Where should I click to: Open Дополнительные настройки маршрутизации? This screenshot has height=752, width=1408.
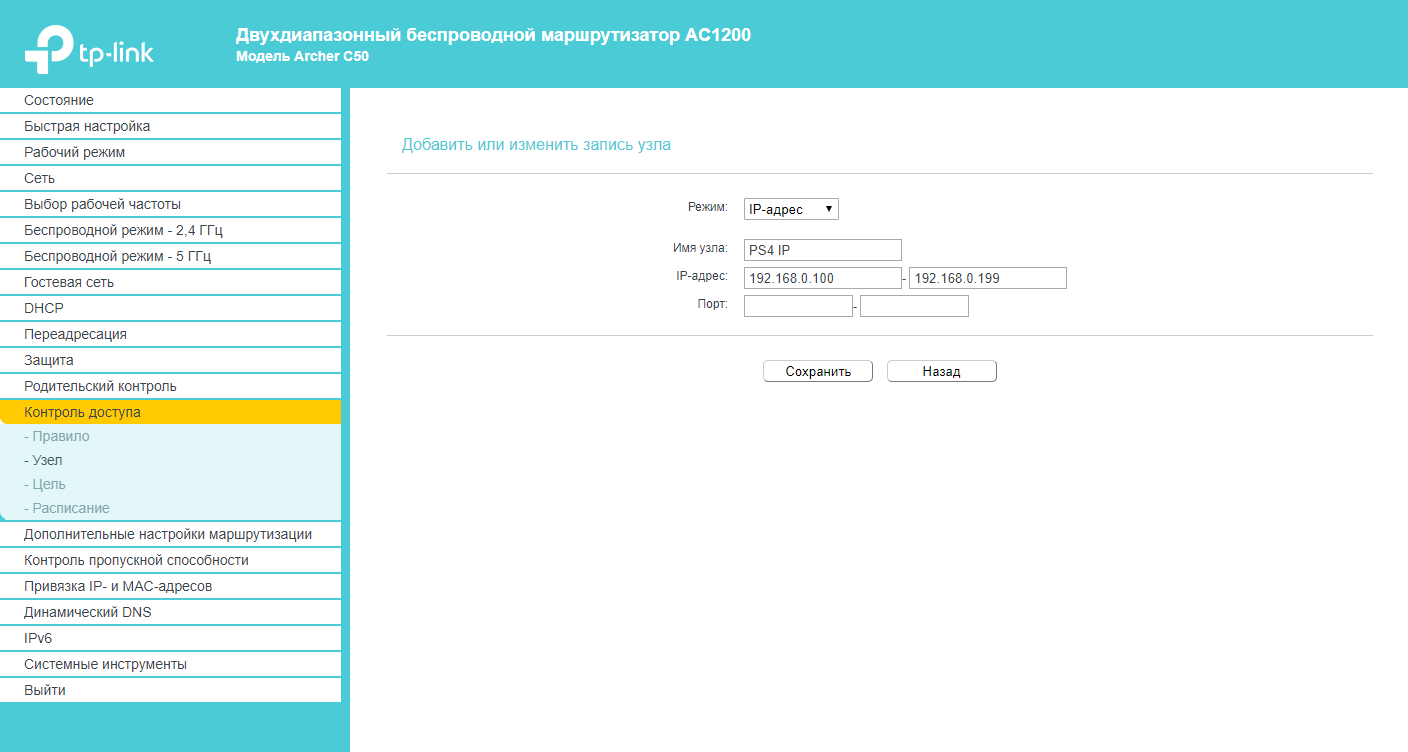(x=170, y=534)
